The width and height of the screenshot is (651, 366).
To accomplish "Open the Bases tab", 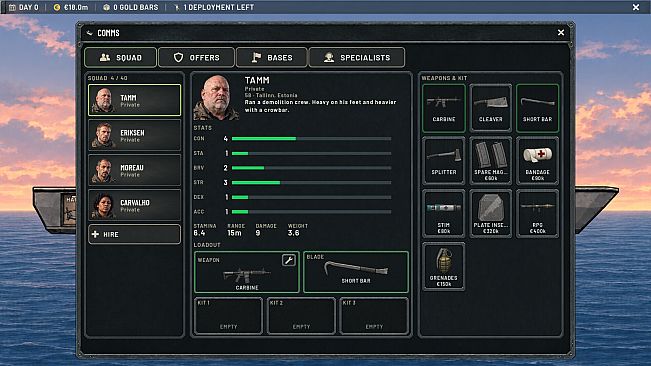I will [272, 57].
